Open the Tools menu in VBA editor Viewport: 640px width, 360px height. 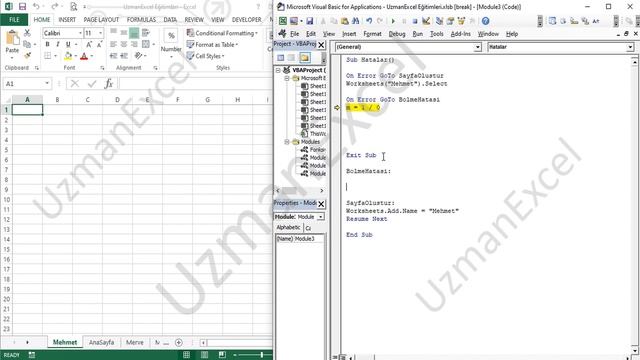(x=436, y=34)
